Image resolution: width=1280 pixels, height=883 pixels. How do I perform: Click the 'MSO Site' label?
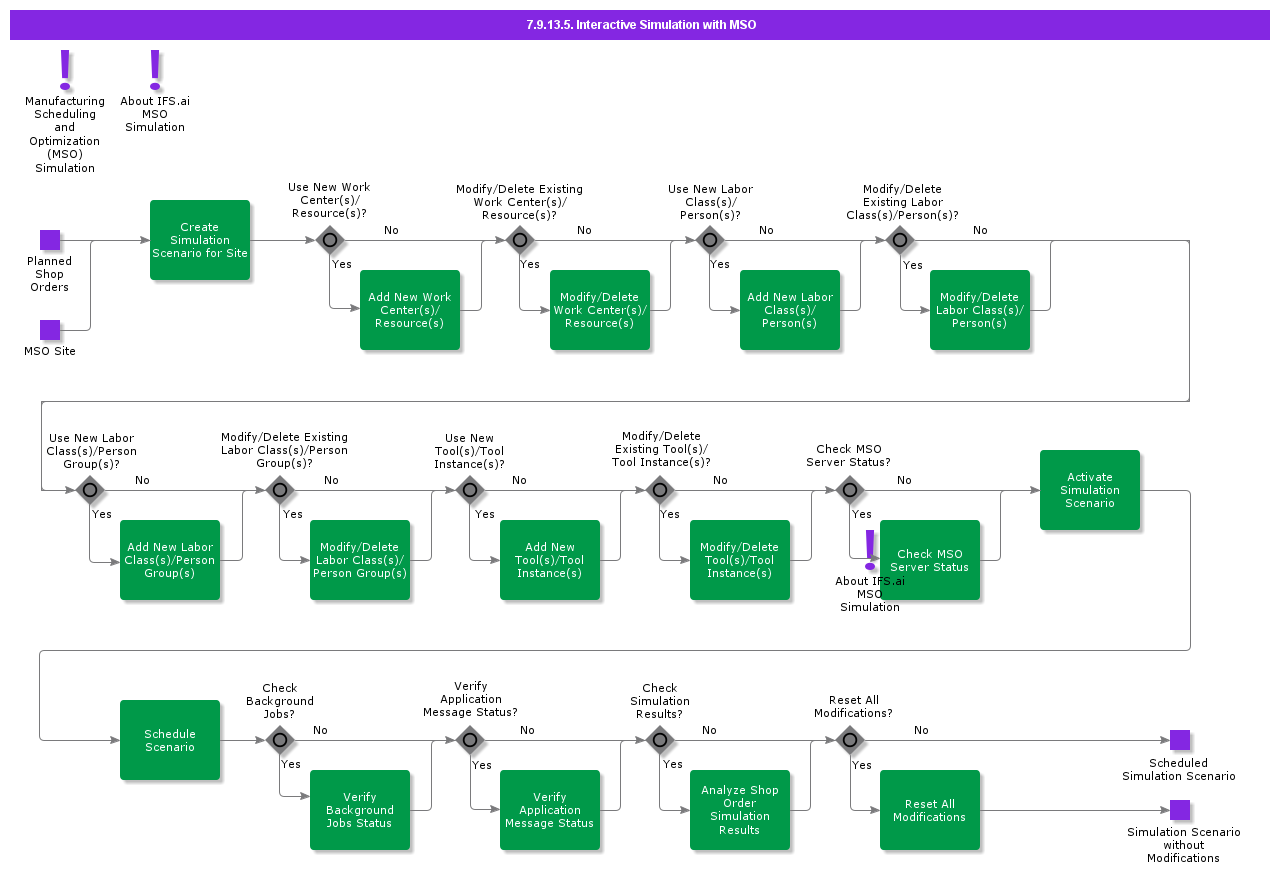point(50,351)
